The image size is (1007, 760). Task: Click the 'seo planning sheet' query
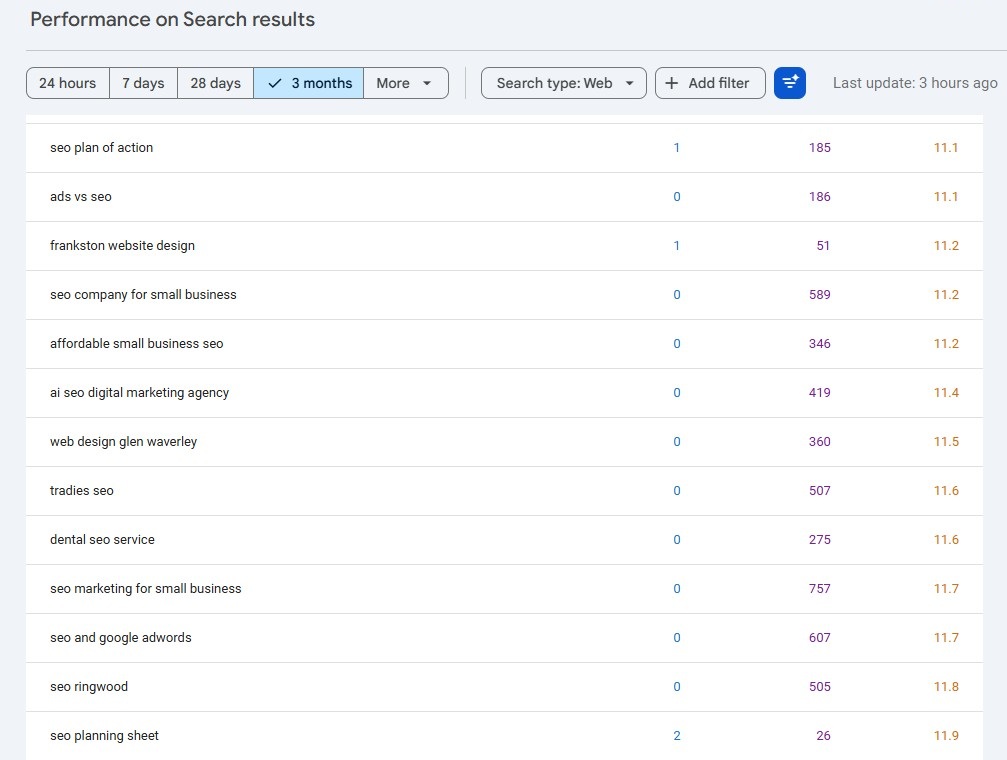pos(104,736)
